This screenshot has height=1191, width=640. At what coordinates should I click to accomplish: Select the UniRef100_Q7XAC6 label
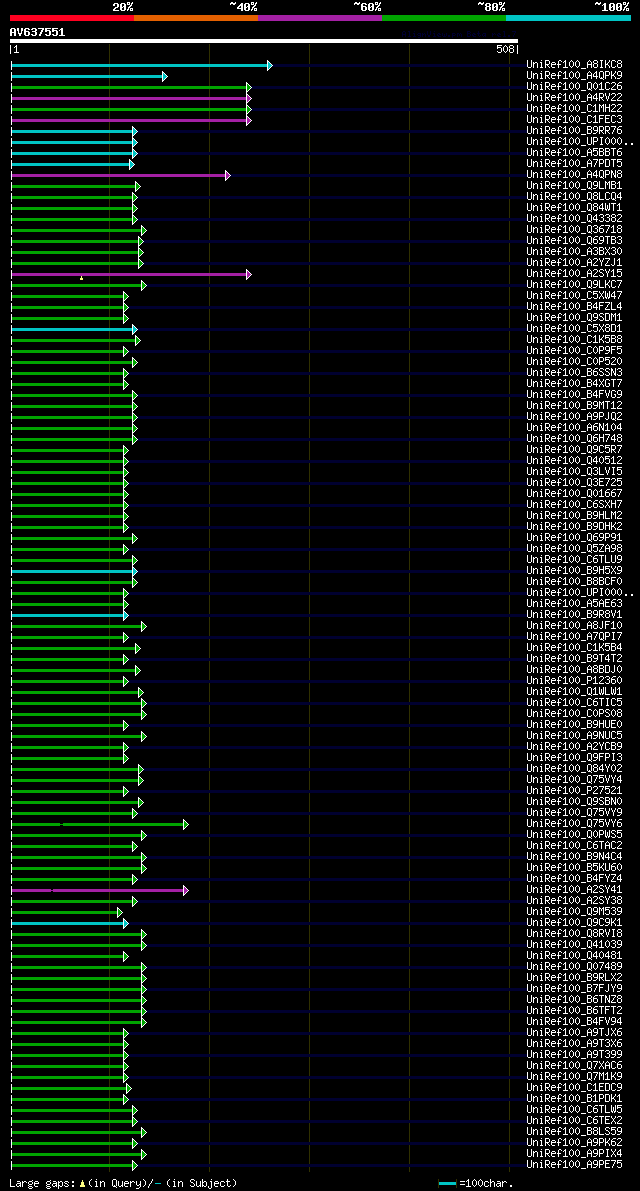click(574, 1066)
